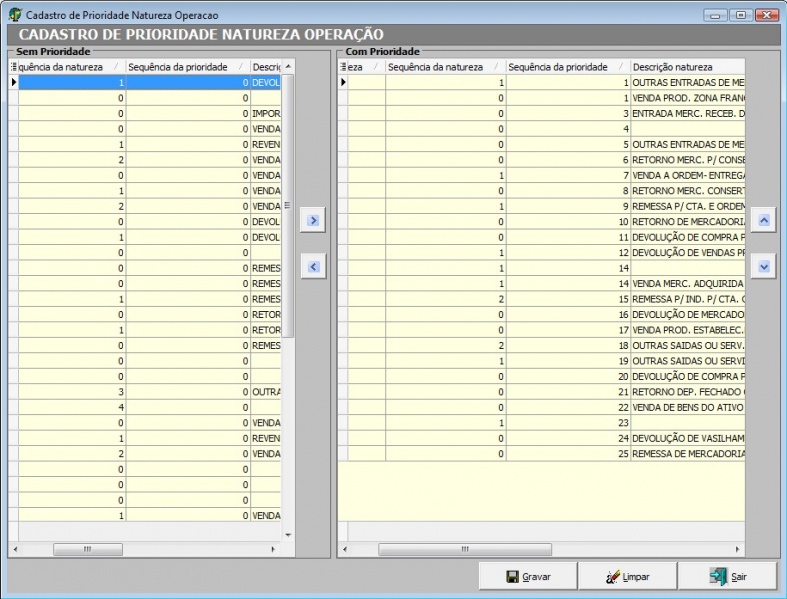
Task: Click the Sair exit button
Action: [x=728, y=577]
